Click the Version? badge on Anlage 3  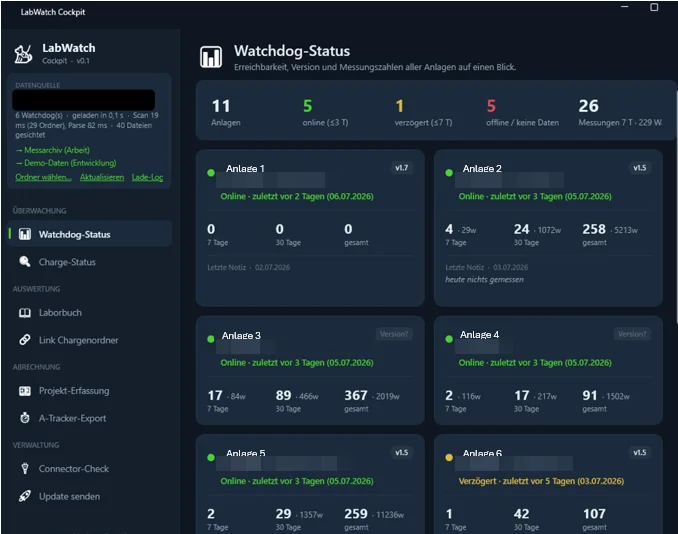coord(394,334)
